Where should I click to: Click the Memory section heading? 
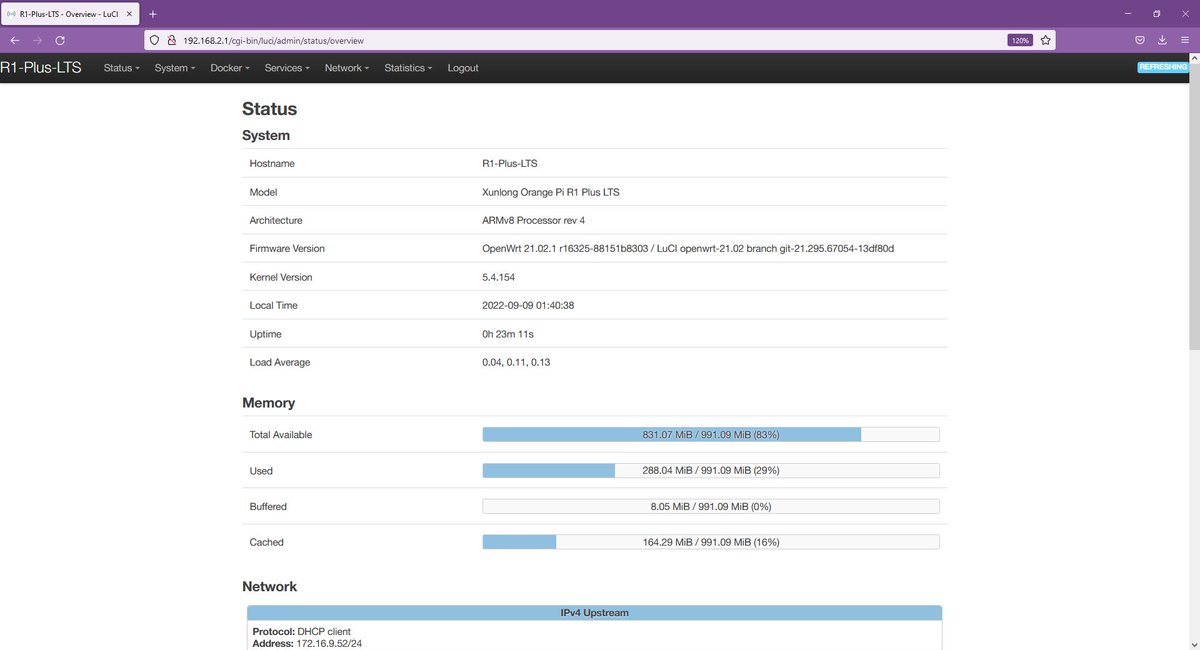pyautogui.click(x=269, y=403)
